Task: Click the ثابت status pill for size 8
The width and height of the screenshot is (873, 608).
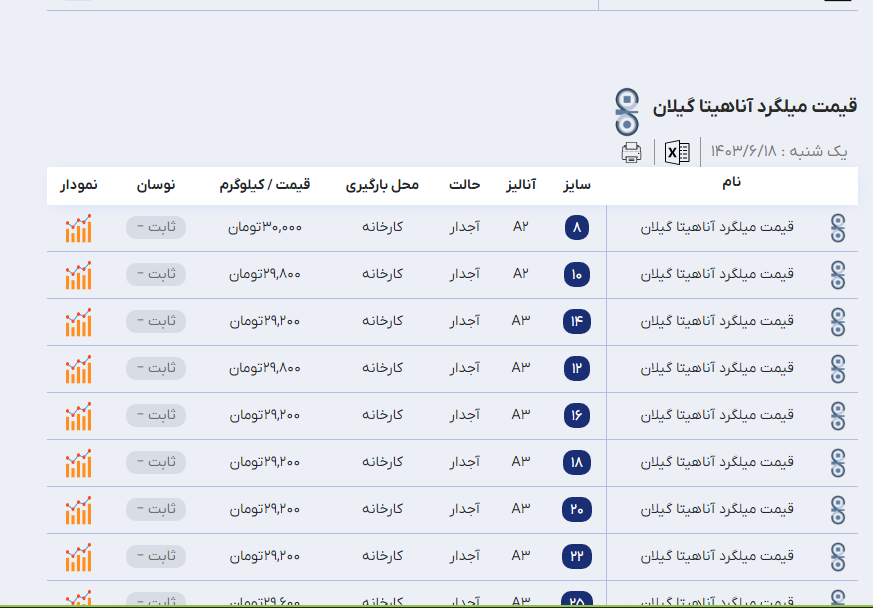Action: (x=155, y=228)
